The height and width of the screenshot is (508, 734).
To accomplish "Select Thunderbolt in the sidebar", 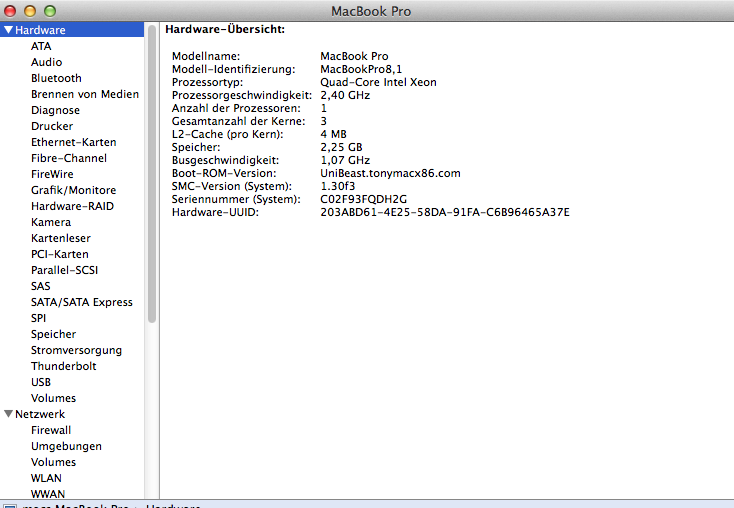I will (x=64, y=366).
